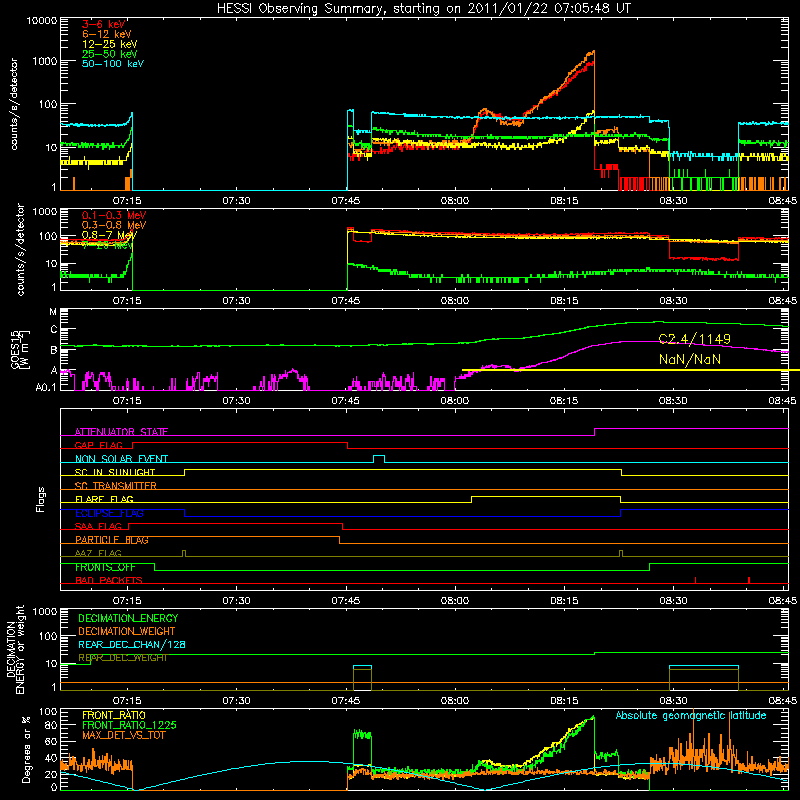Click the 08:00 time label under Flags panel
Viewport: 800px width, 800px height.
tap(455, 601)
